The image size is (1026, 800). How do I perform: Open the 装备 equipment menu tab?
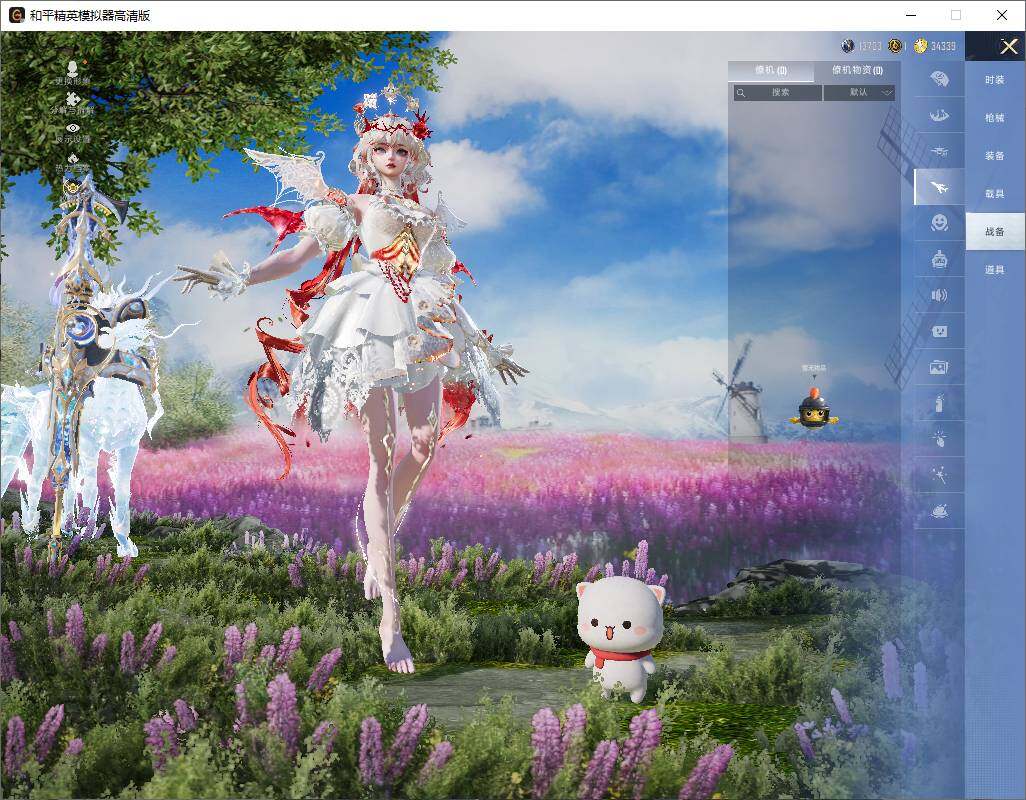pyautogui.click(x=995, y=156)
